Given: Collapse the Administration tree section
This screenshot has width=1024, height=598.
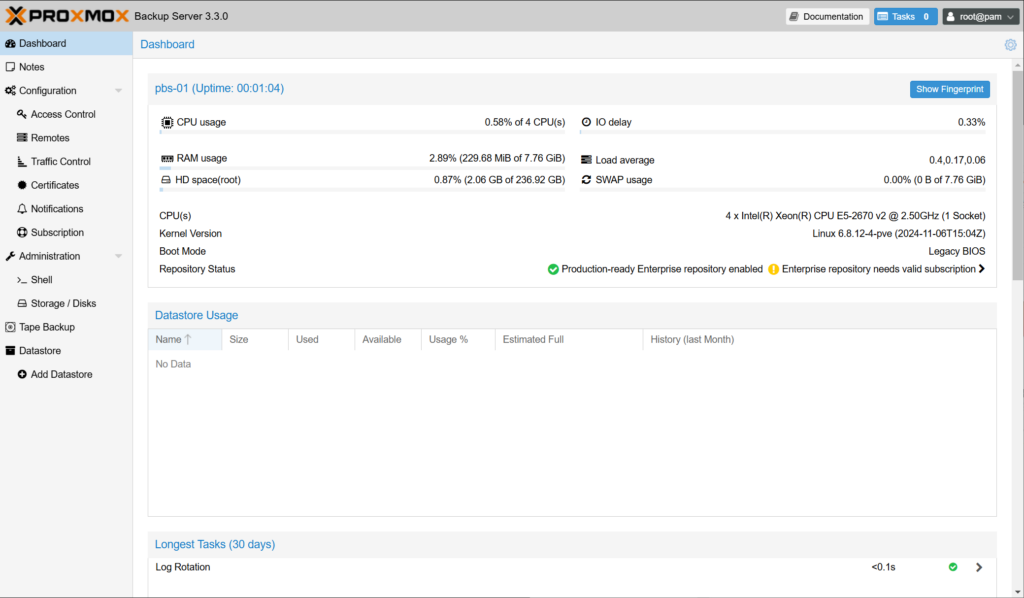Looking at the screenshot, I should [119, 257].
